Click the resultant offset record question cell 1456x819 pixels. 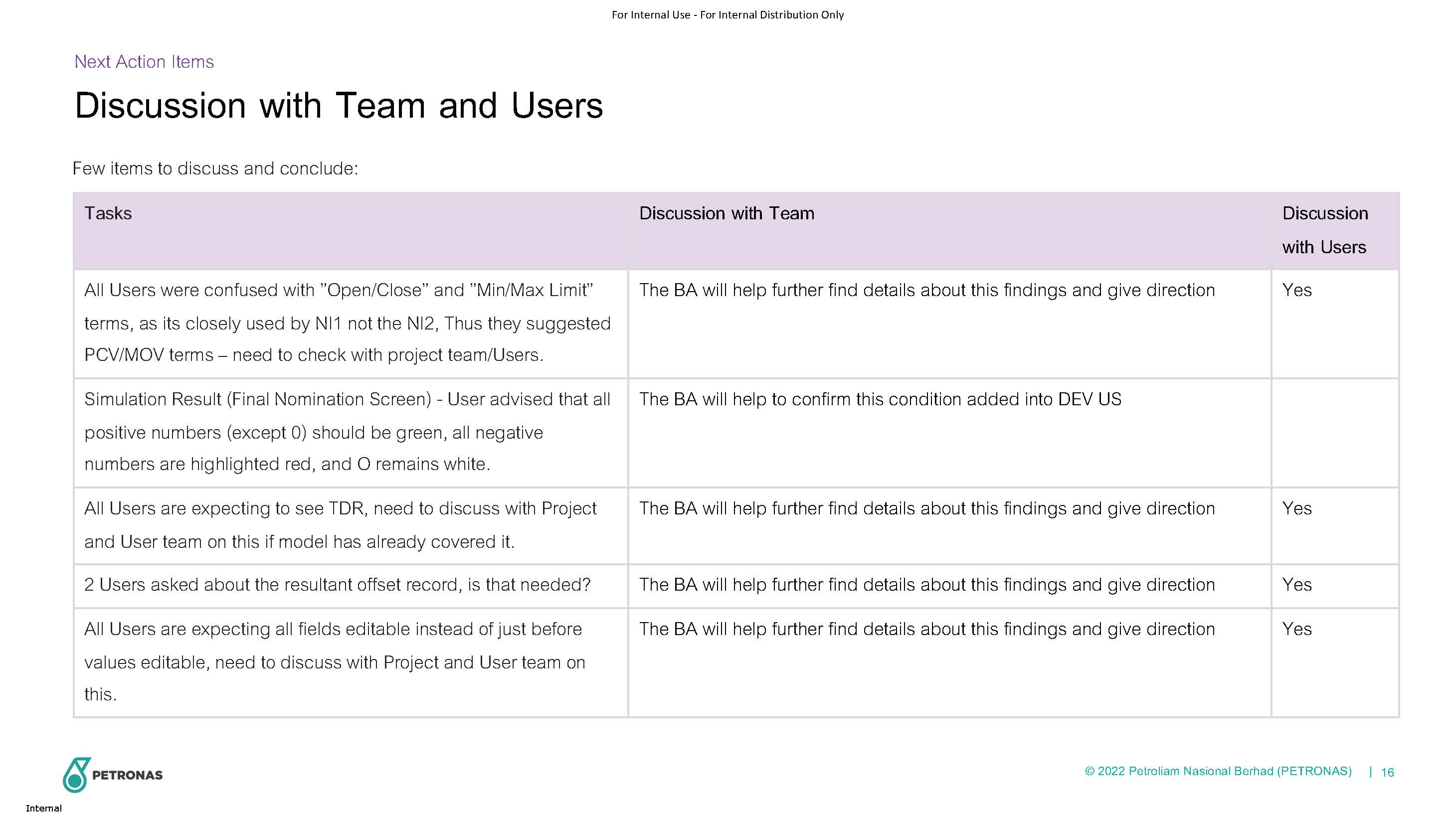click(338, 585)
